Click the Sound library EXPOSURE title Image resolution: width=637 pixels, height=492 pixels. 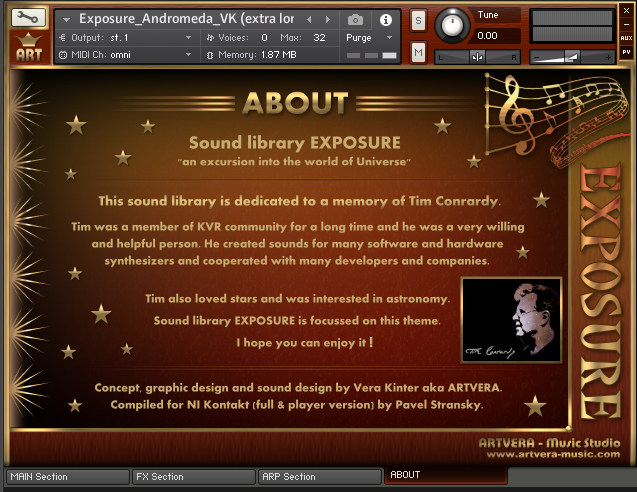[295, 143]
